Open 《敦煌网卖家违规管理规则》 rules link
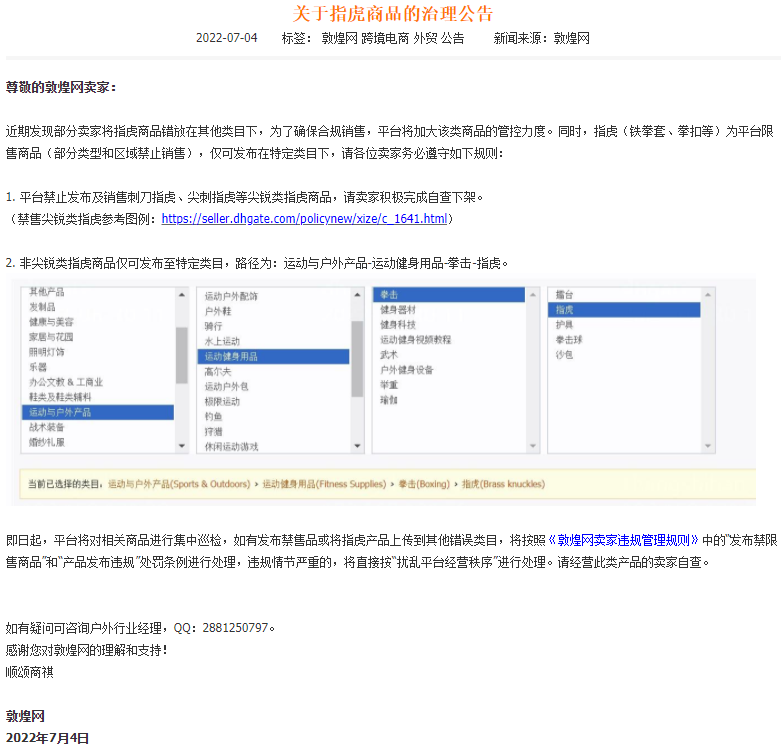 [x=623, y=540]
